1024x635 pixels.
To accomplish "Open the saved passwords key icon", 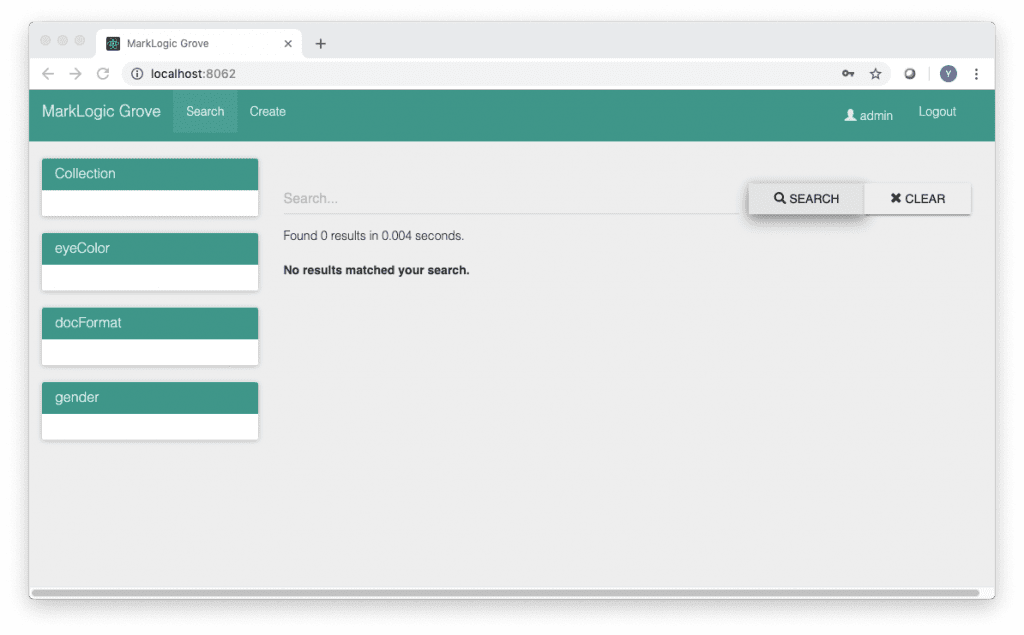I will click(848, 74).
